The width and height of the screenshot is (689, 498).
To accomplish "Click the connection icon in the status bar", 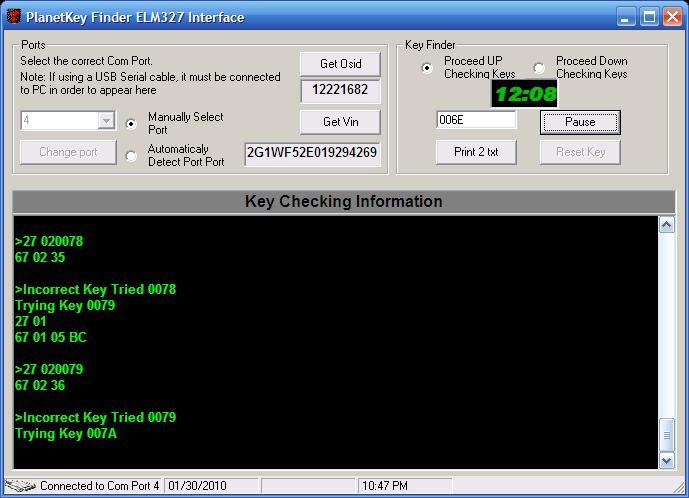I will click(20, 486).
